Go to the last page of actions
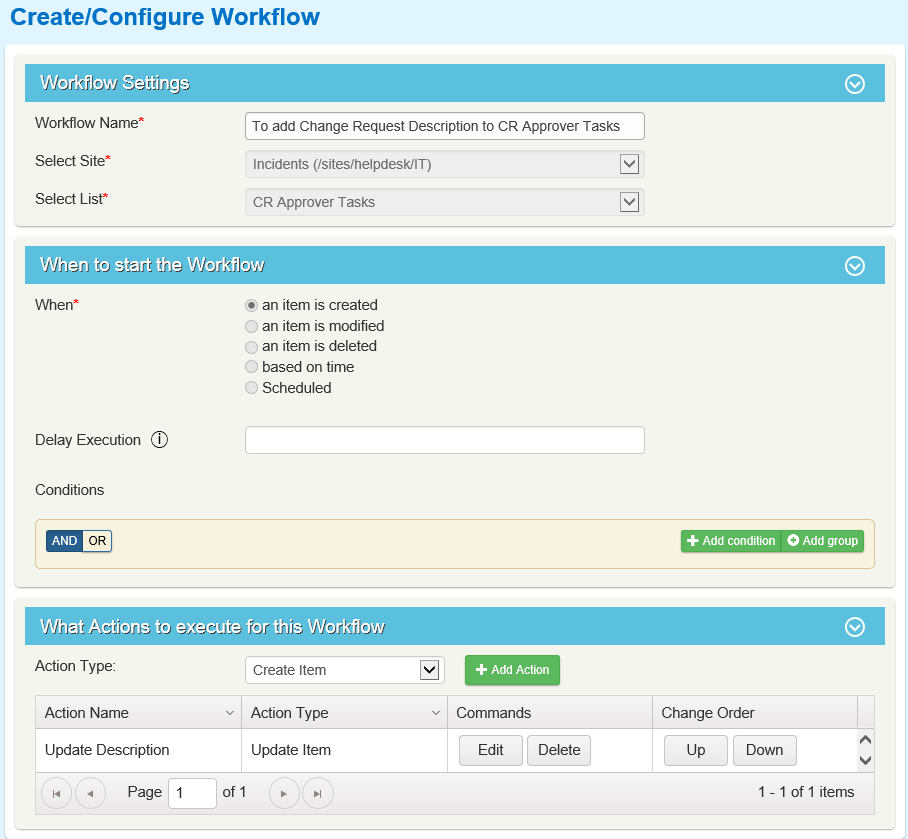 (x=318, y=793)
